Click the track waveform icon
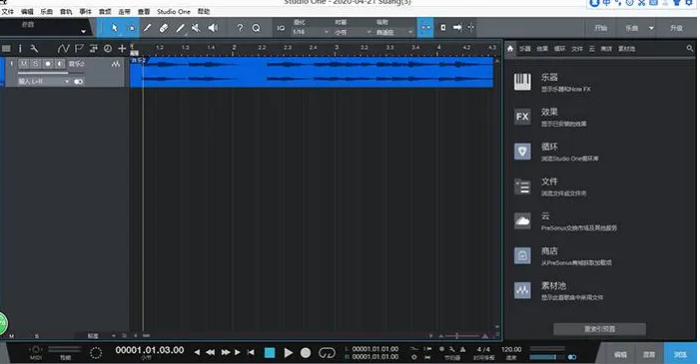The height and width of the screenshot is (364, 700). pyautogui.click(x=116, y=64)
